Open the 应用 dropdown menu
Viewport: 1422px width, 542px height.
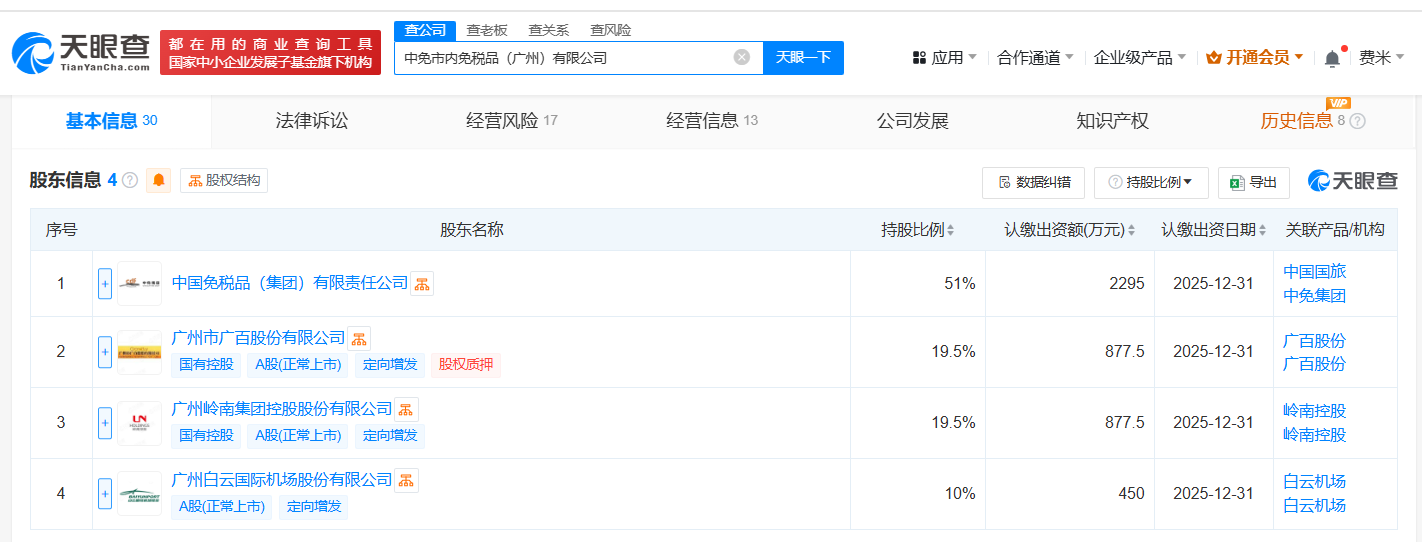(945, 58)
